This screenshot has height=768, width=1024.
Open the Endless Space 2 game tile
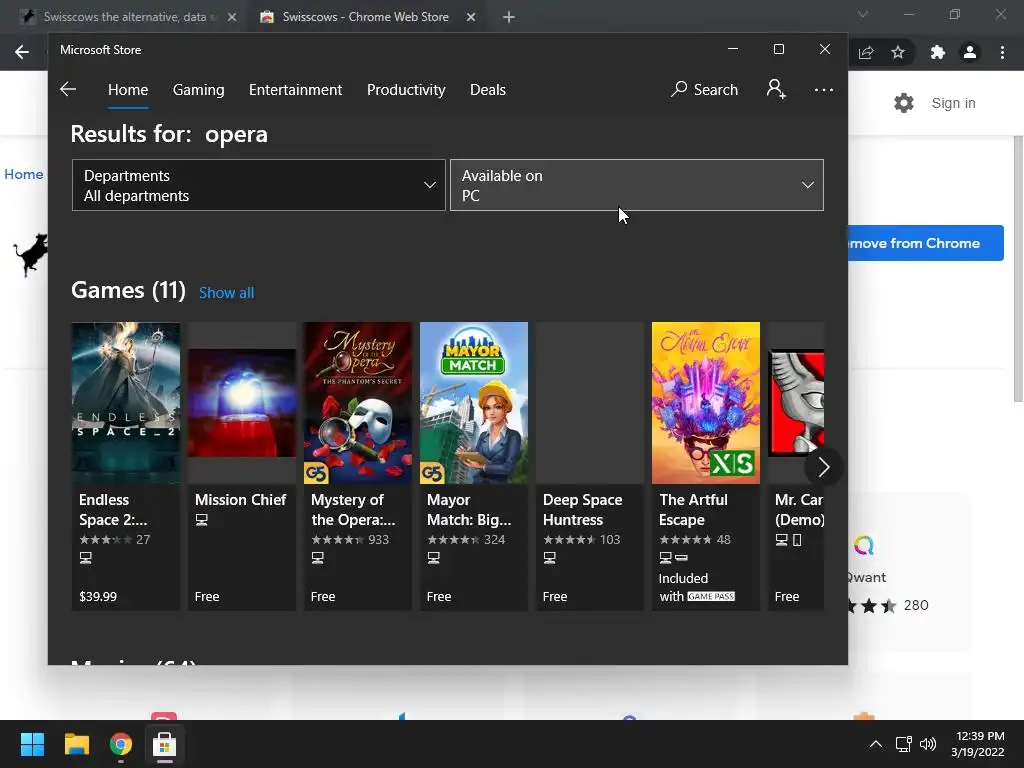pos(125,466)
